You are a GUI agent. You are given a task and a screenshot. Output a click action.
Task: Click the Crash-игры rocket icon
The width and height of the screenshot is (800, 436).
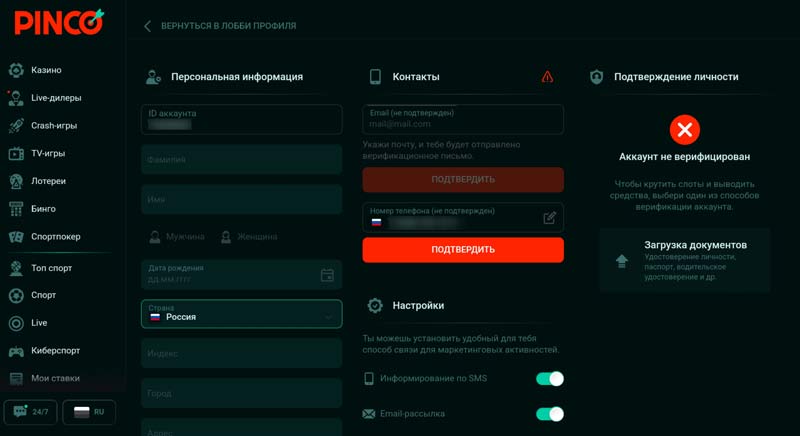16,126
